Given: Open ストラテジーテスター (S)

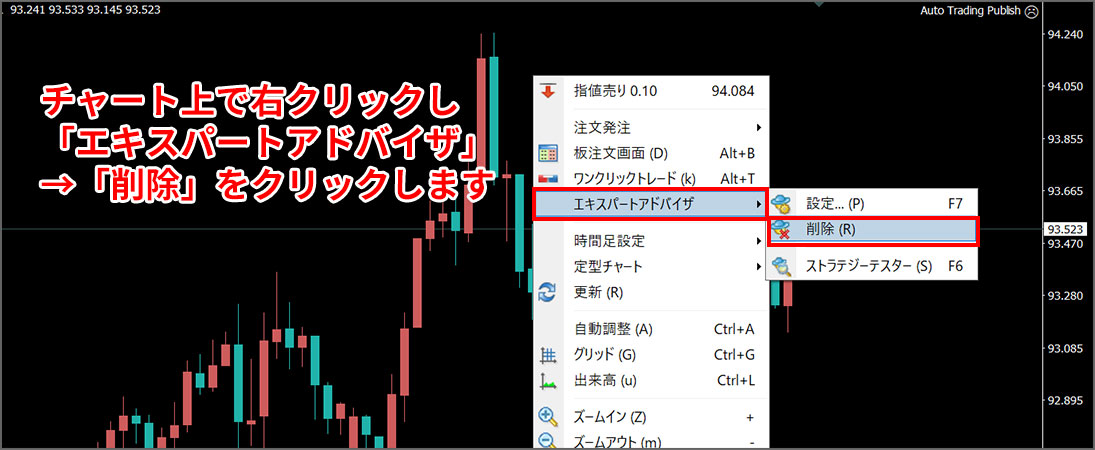Looking at the screenshot, I should point(872,266).
